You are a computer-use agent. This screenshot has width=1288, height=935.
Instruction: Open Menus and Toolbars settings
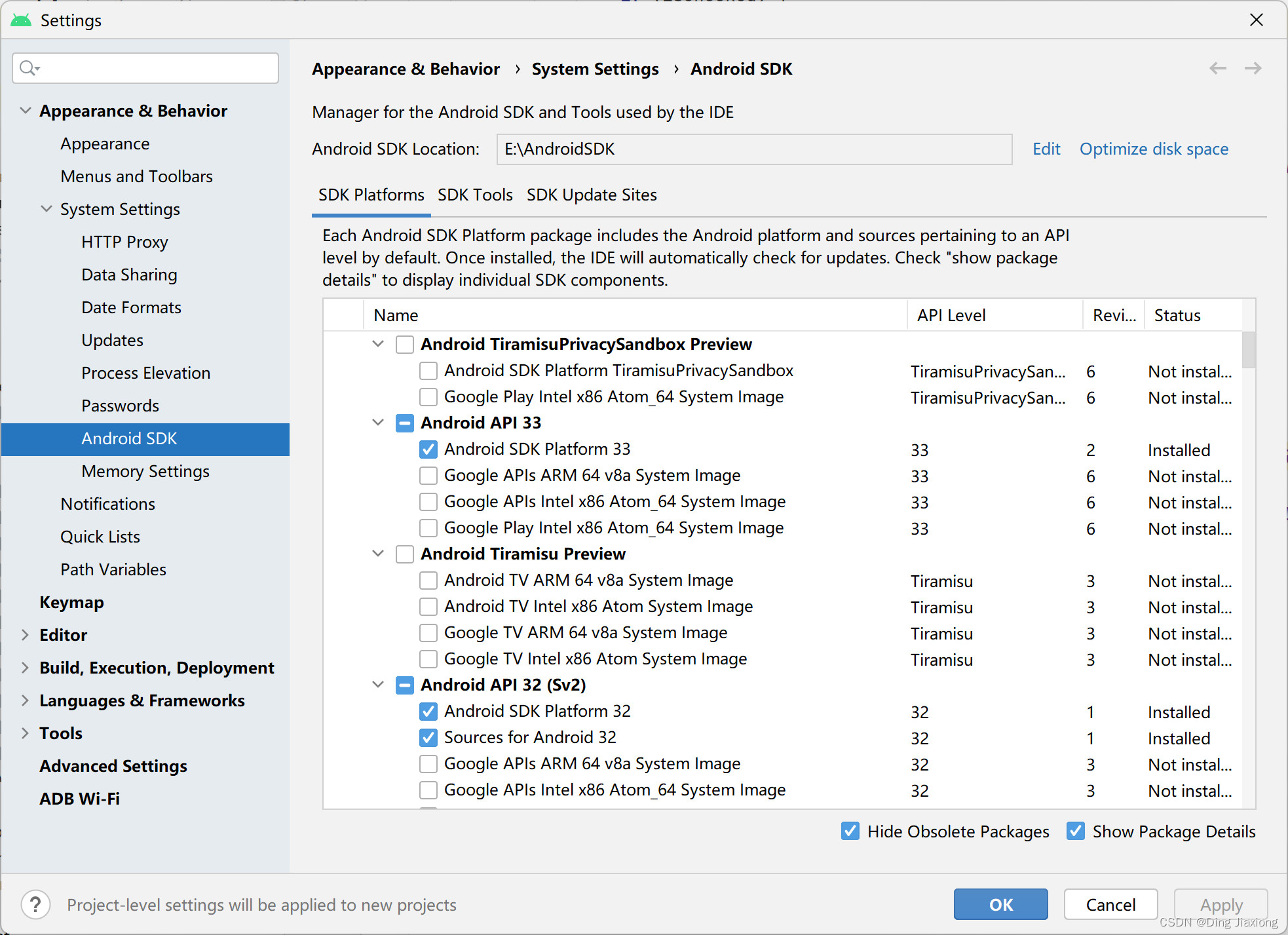(136, 176)
